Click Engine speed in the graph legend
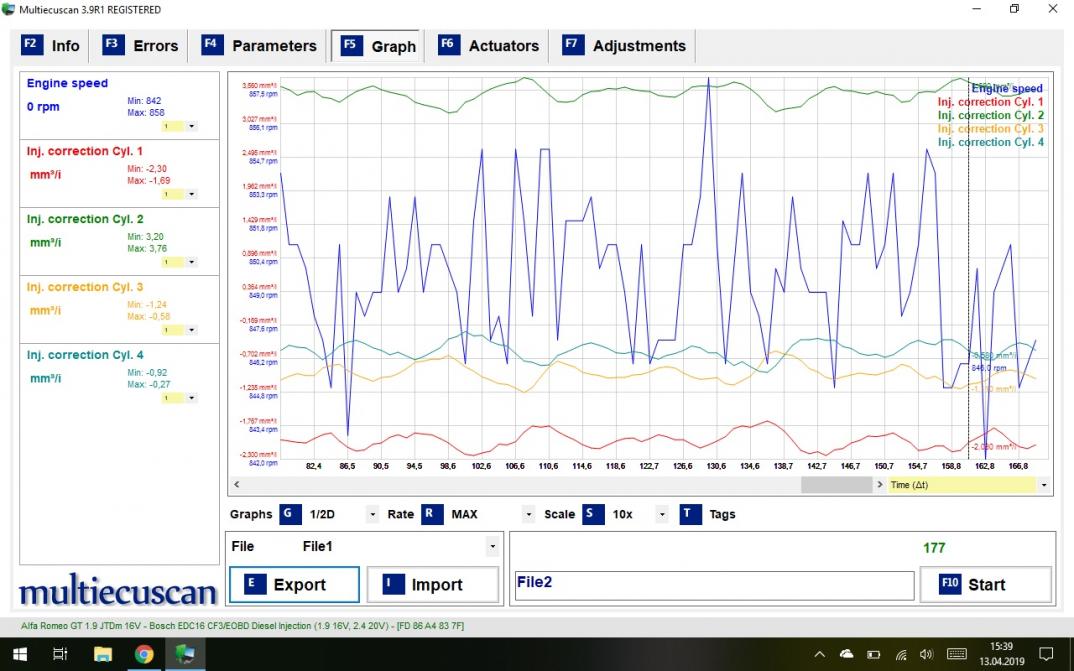The image size is (1074, 671). [x=1007, y=88]
